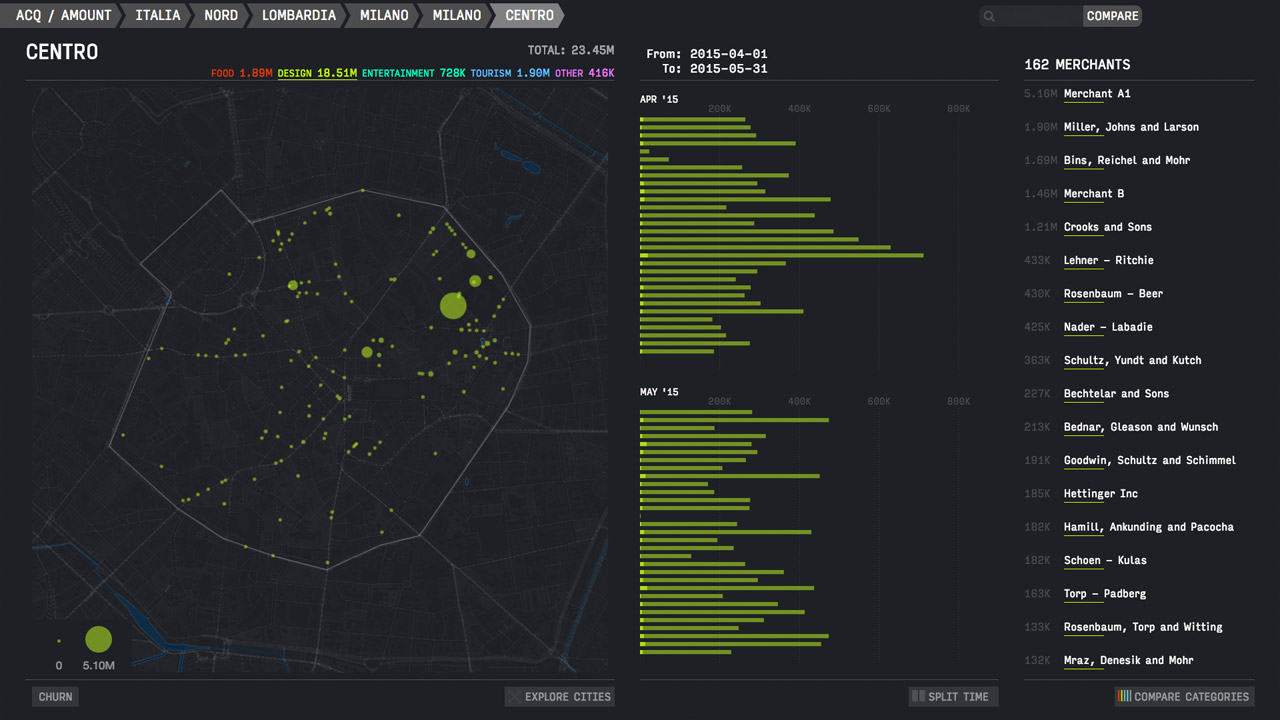Open Hamill, Ankunding and Pacocha
The width and height of the screenshot is (1280, 720).
(x=1149, y=527)
